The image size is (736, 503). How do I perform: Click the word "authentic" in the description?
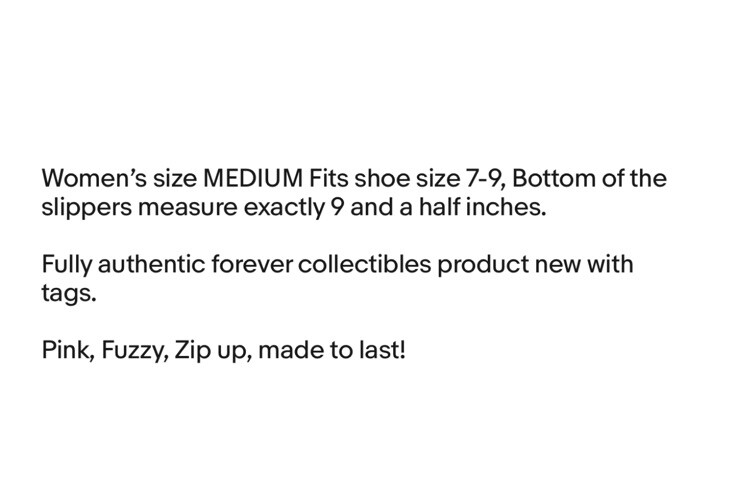point(152,264)
